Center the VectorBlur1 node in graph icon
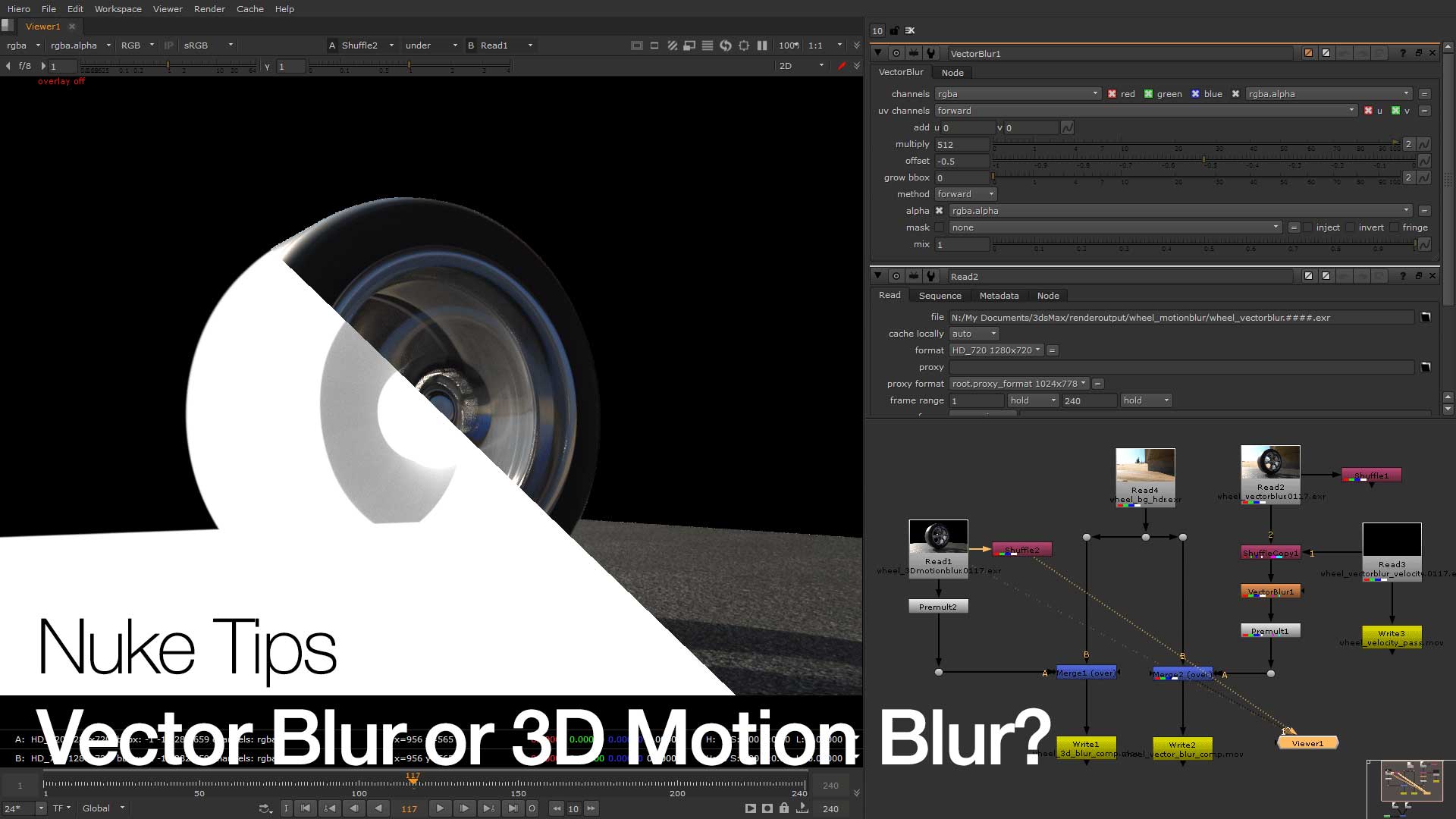This screenshot has width=1456, height=819. (896, 53)
